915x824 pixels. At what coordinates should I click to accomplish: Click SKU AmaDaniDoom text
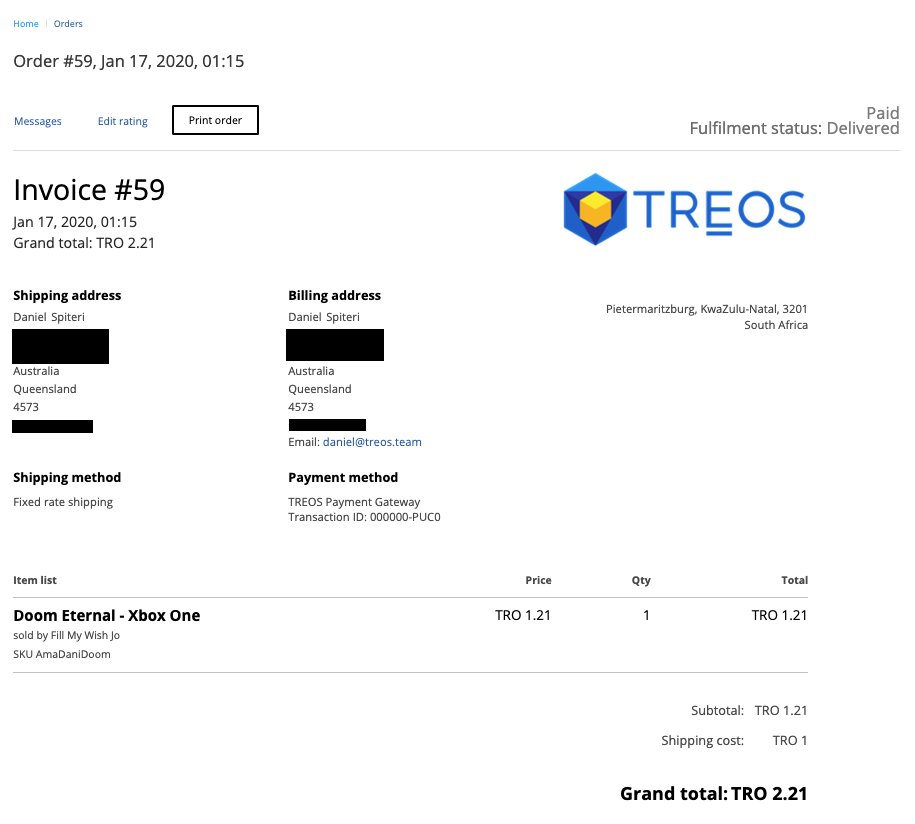pyautogui.click(x=62, y=654)
